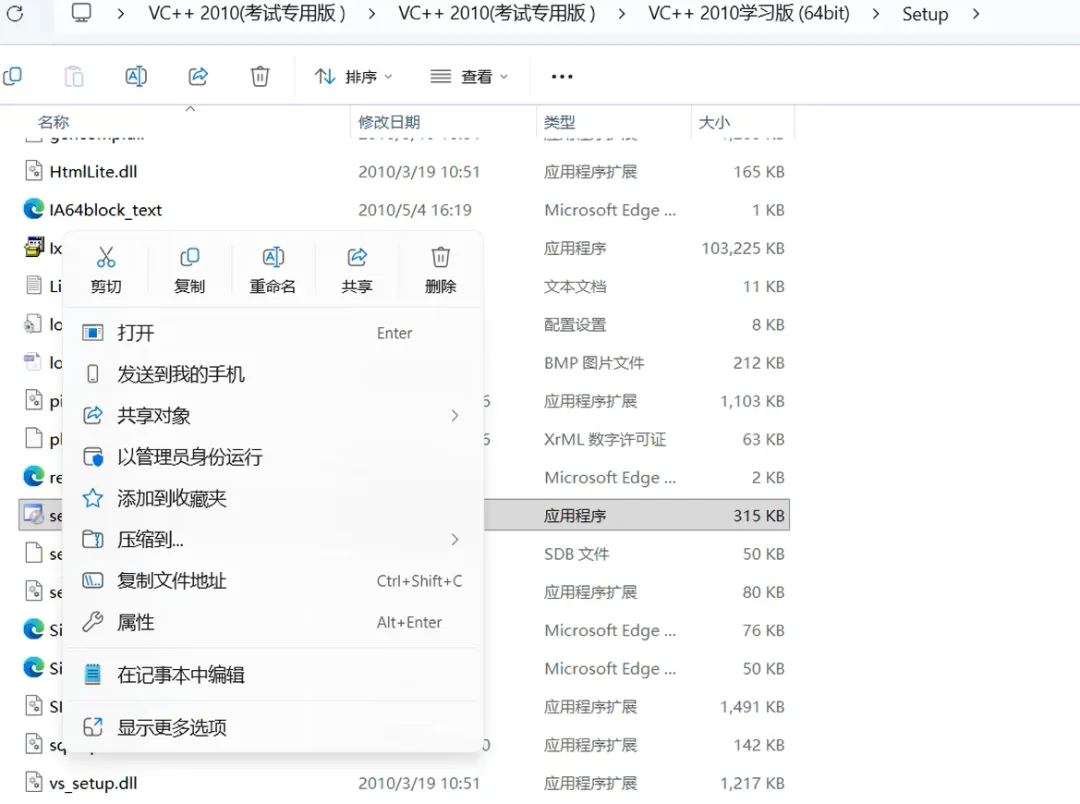The height and width of the screenshot is (804, 1080).
Task: Navigate to Setup breadcrumb folder
Action: pos(925,14)
